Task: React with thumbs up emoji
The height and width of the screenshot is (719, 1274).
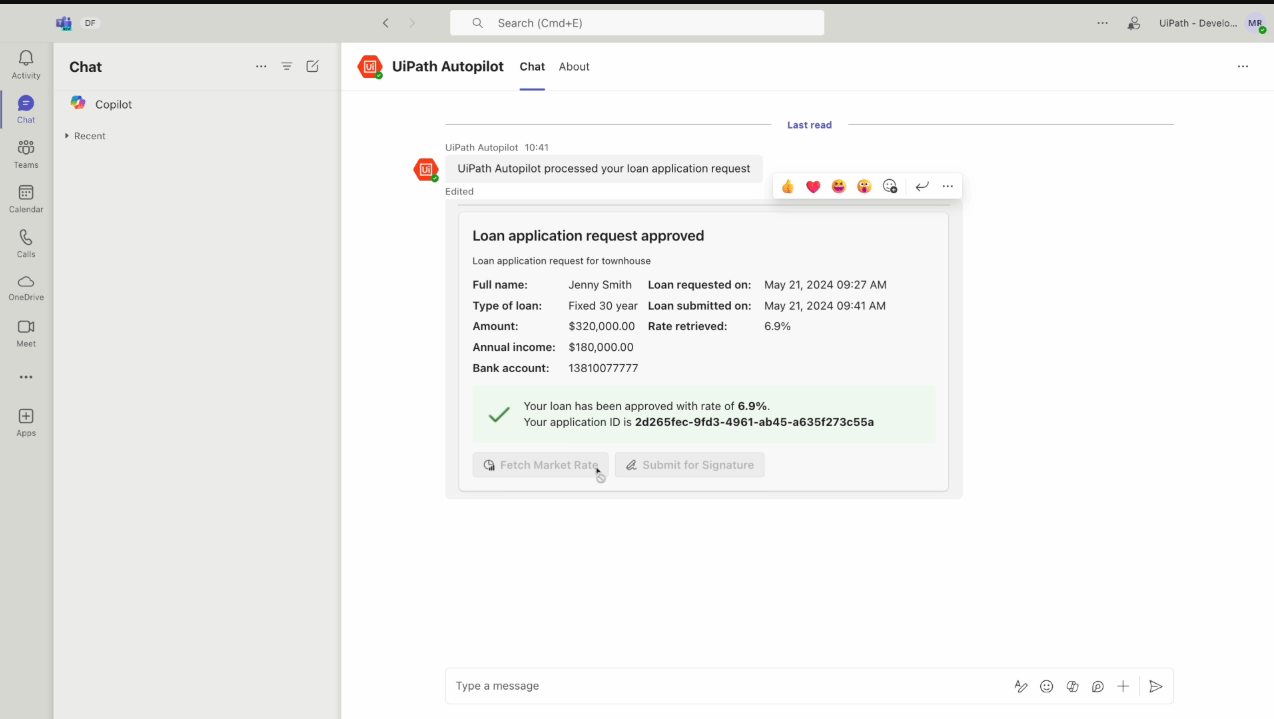Action: [x=788, y=186]
